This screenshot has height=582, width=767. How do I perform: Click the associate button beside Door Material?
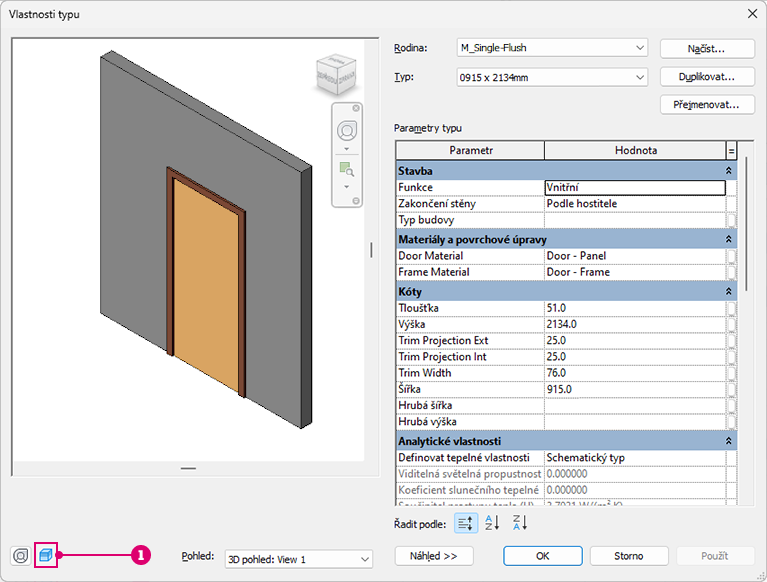pyautogui.click(x=731, y=256)
